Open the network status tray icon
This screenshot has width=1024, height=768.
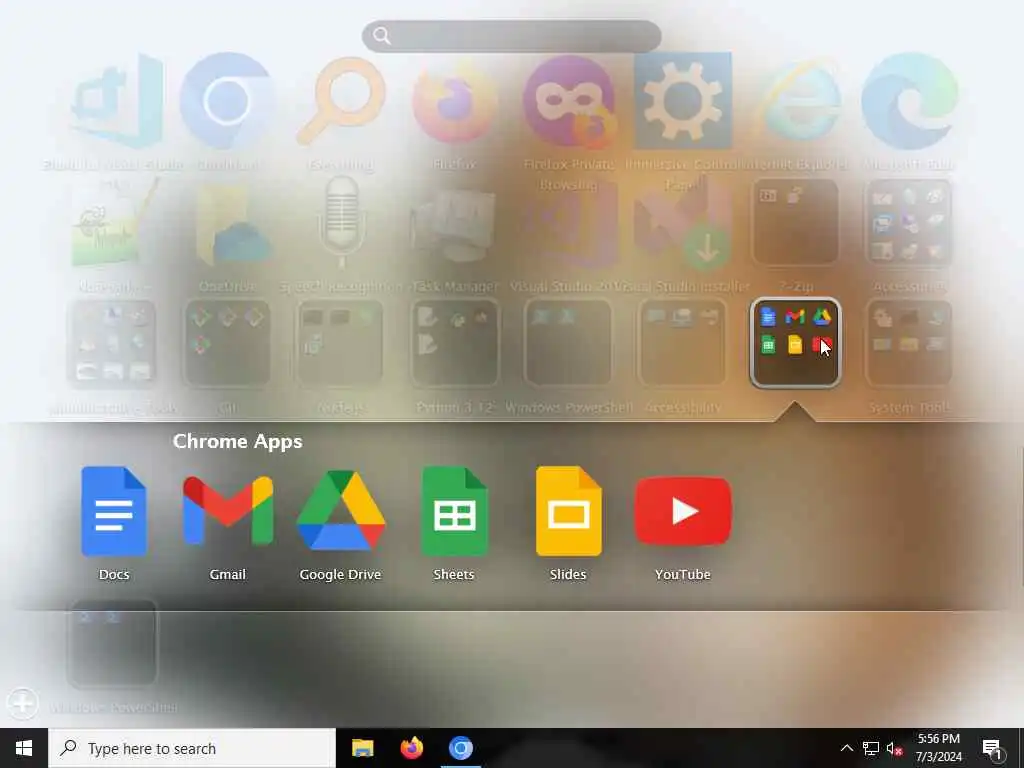pos(871,748)
